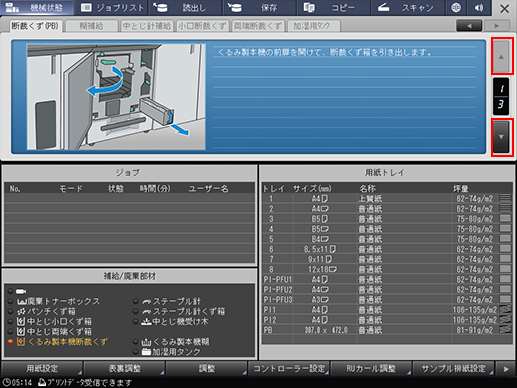This screenshot has height=388, width=517.
Task: Click the ステープル針くず箱 icon
Action: 147,312
